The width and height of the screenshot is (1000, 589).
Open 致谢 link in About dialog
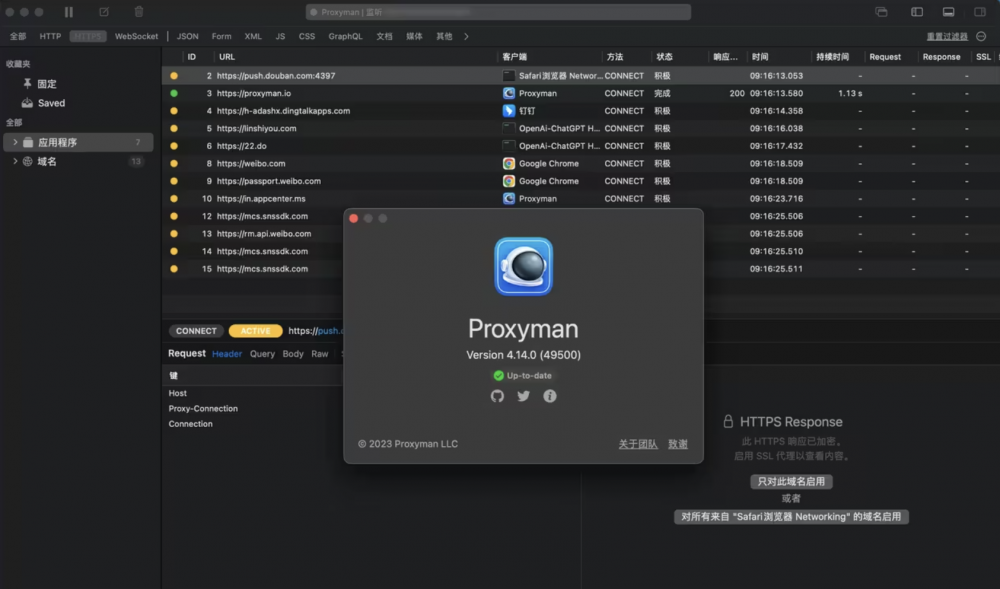(x=677, y=444)
